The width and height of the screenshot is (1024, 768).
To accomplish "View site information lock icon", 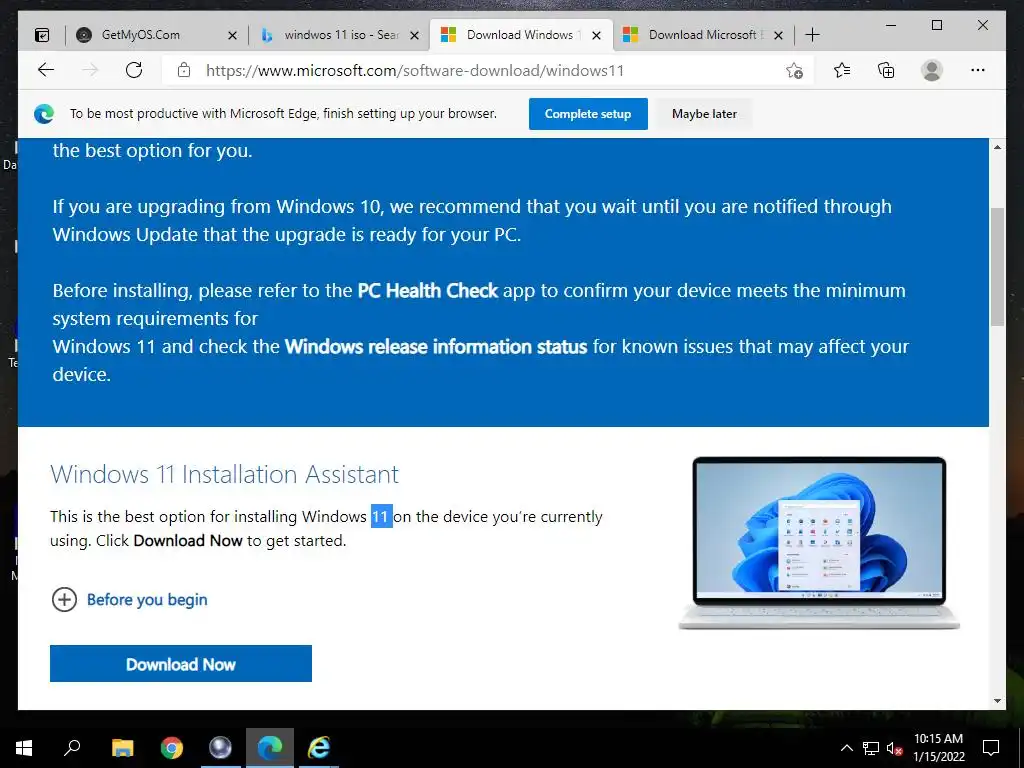I will click(x=184, y=70).
